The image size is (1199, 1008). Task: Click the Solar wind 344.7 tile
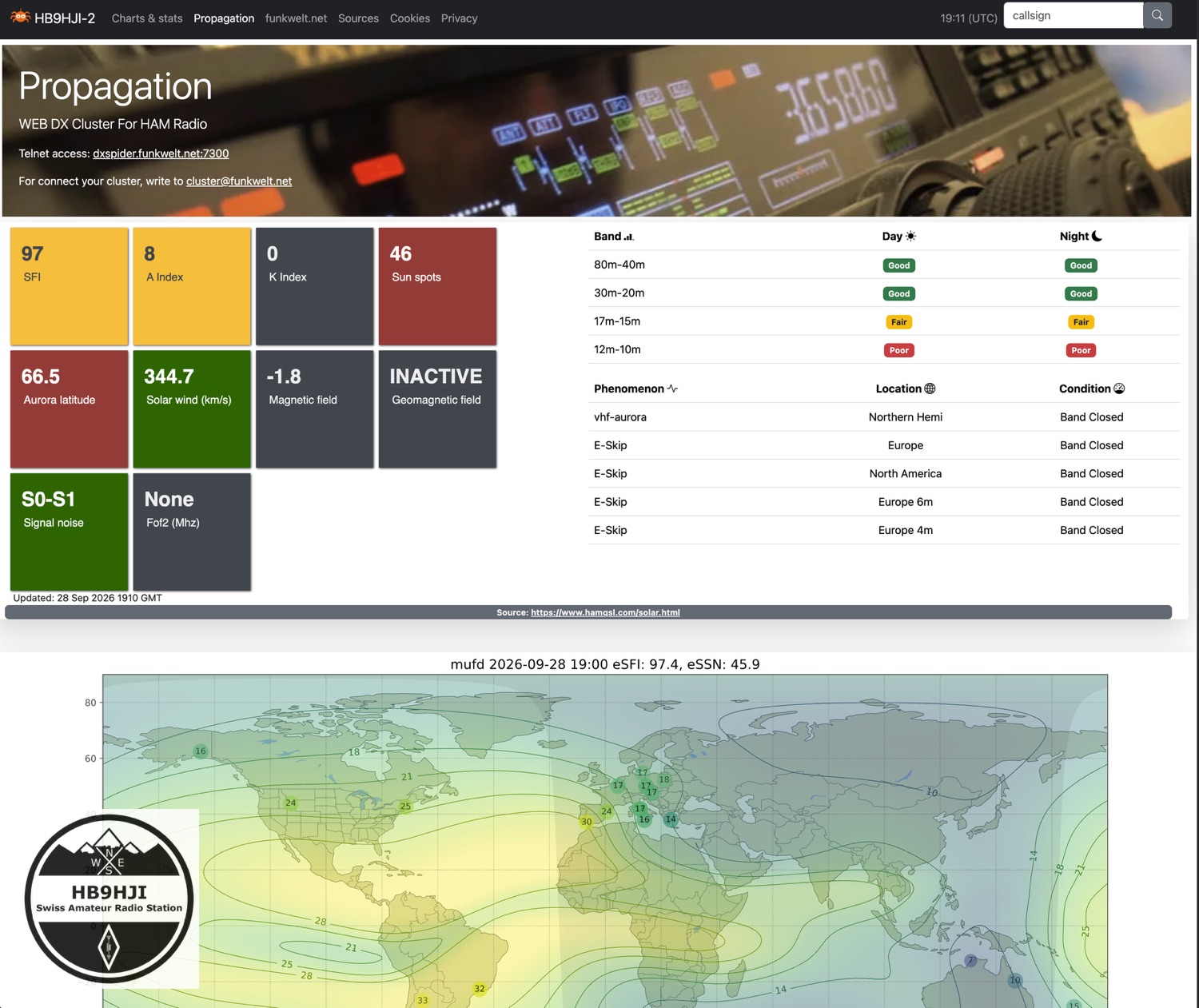[192, 409]
